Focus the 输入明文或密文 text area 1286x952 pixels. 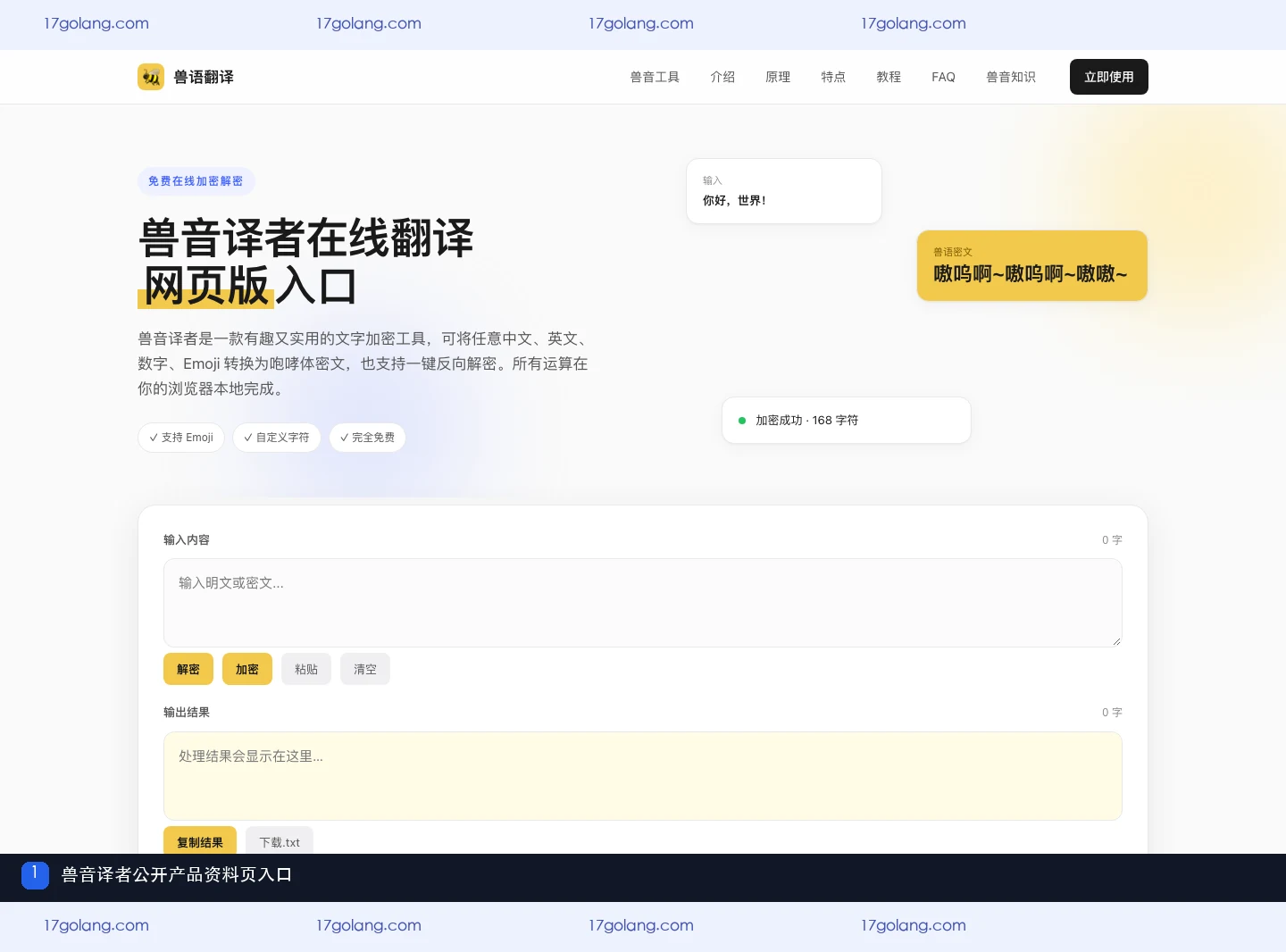(x=643, y=603)
